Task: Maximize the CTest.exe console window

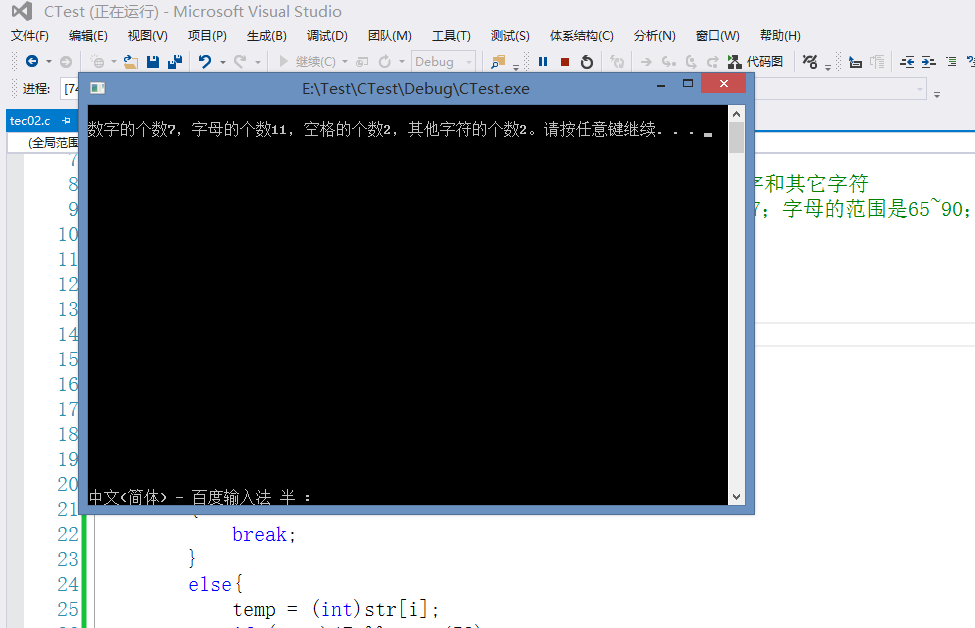Action: tap(688, 83)
